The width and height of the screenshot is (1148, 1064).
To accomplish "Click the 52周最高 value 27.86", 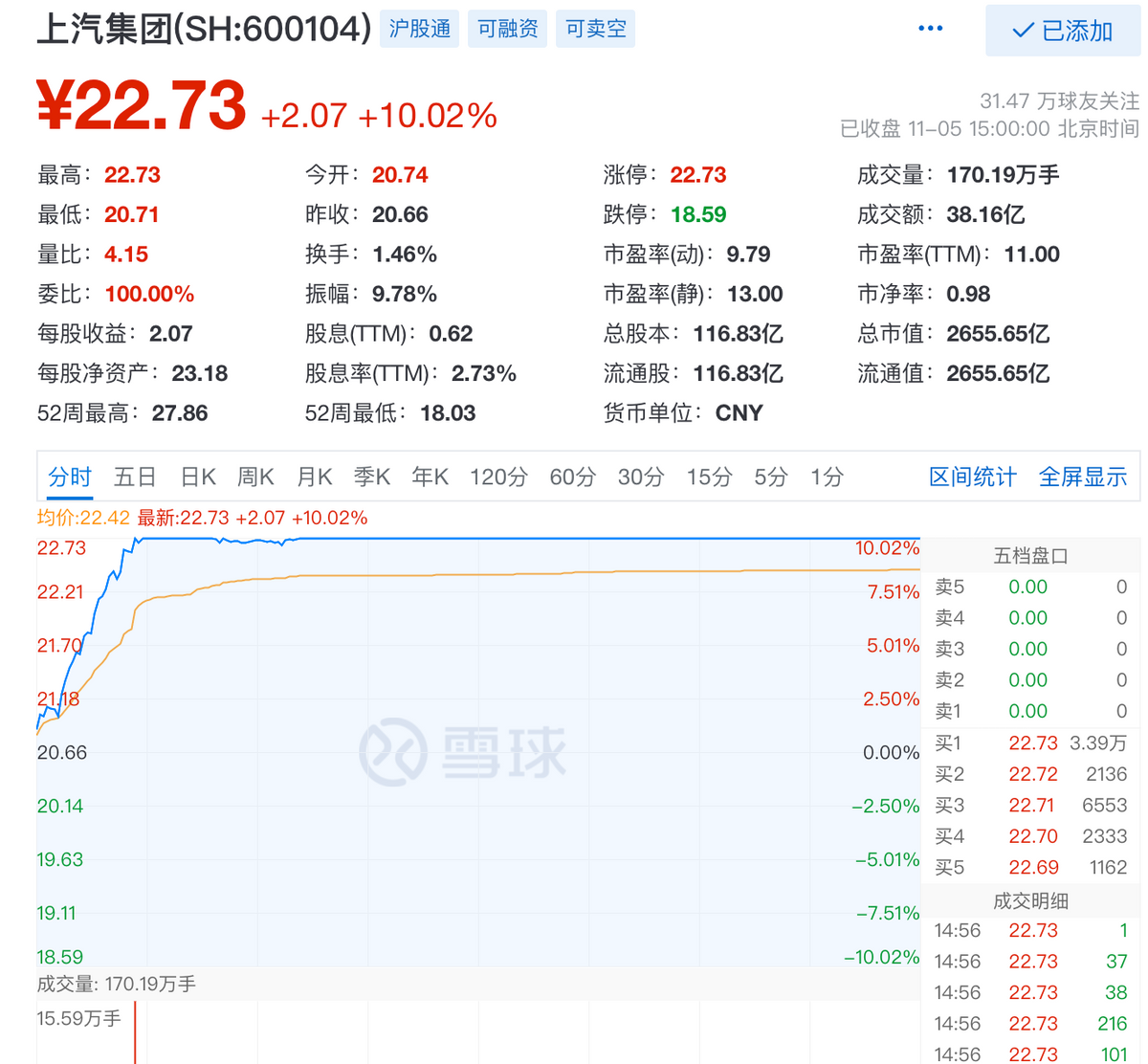I will click(180, 413).
